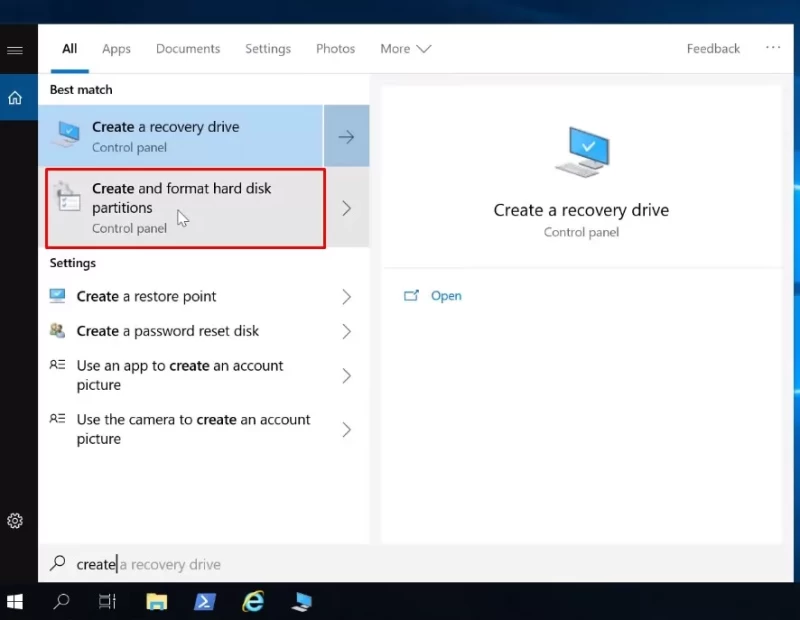Open the hamburger menu in the search sidebar
Image resolution: width=800 pixels, height=620 pixels.
15,50
